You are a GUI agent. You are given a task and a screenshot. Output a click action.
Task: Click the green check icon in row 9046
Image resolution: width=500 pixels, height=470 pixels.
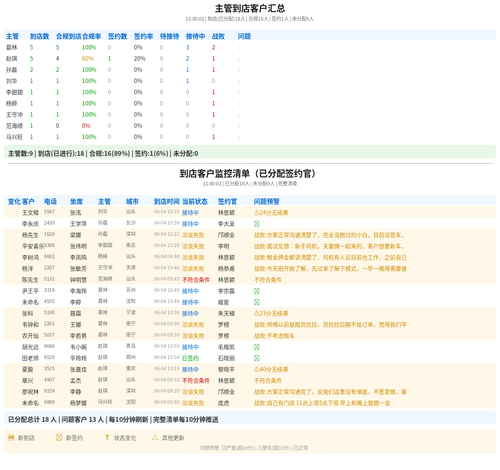pos(257,347)
